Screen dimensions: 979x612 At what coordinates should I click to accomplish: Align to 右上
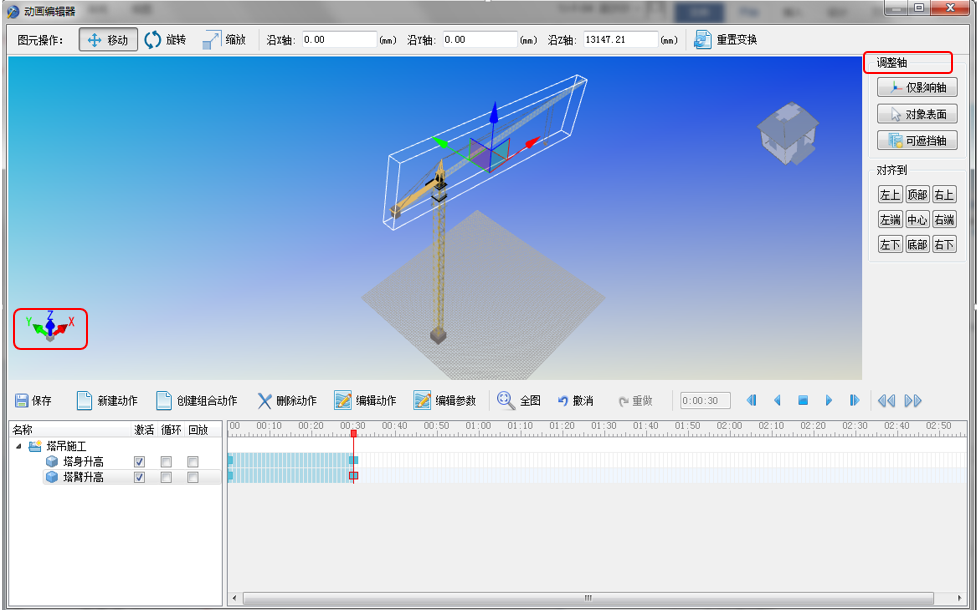point(944,195)
